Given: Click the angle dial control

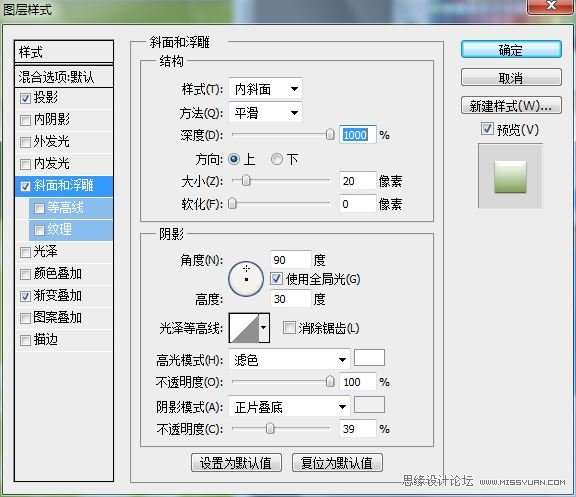Looking at the screenshot, I should tap(246, 279).
